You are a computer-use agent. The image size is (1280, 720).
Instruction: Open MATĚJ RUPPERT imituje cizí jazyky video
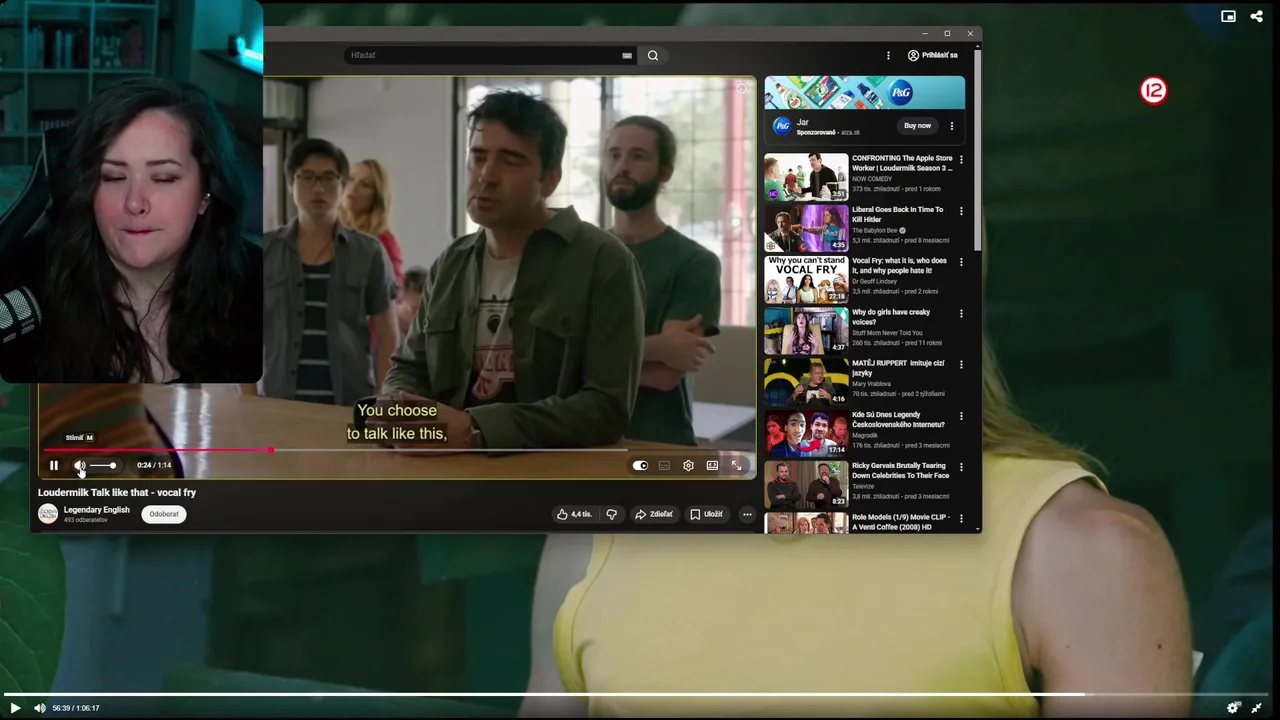click(898, 368)
